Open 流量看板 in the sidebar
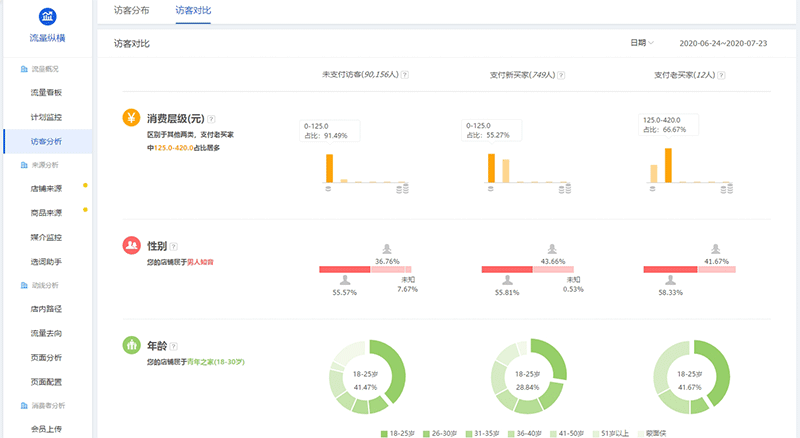Viewport: 800px width, 438px height. (x=46, y=92)
